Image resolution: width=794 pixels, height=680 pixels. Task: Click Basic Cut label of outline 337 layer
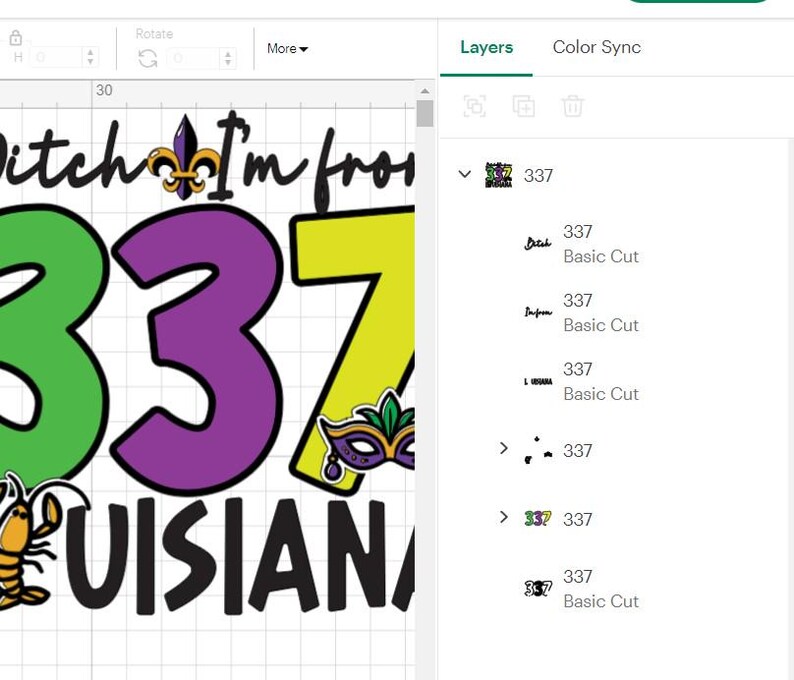[601, 601]
